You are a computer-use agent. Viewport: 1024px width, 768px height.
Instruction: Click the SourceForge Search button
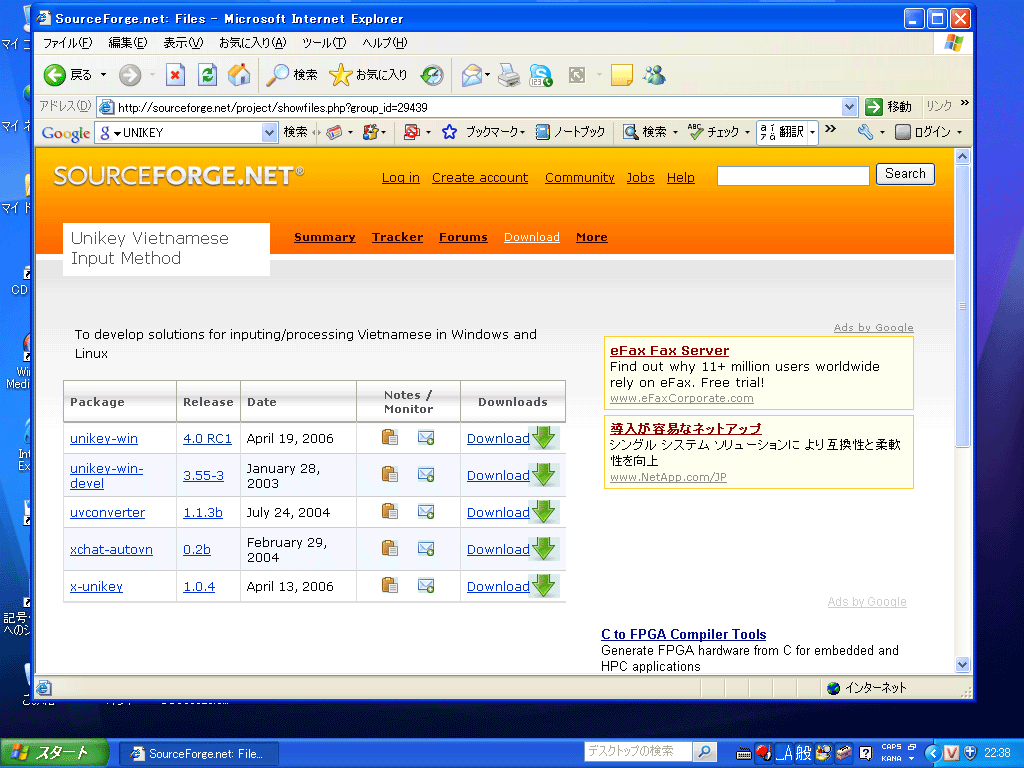click(905, 174)
